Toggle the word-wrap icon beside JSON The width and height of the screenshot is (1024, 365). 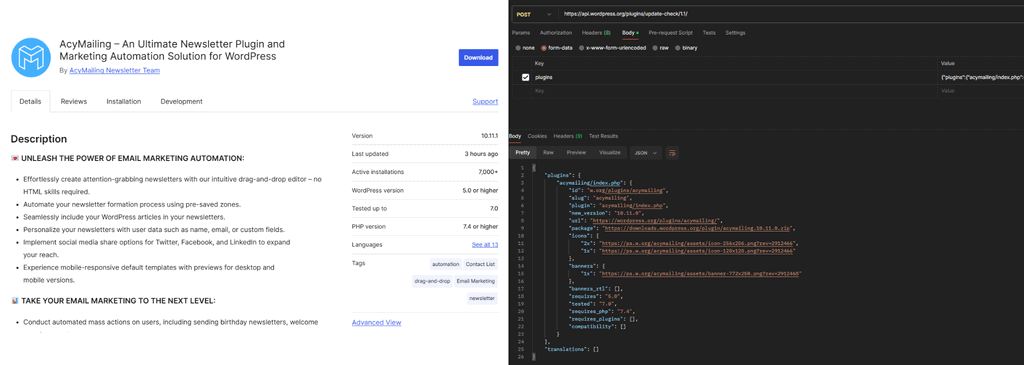pyautogui.click(x=672, y=153)
